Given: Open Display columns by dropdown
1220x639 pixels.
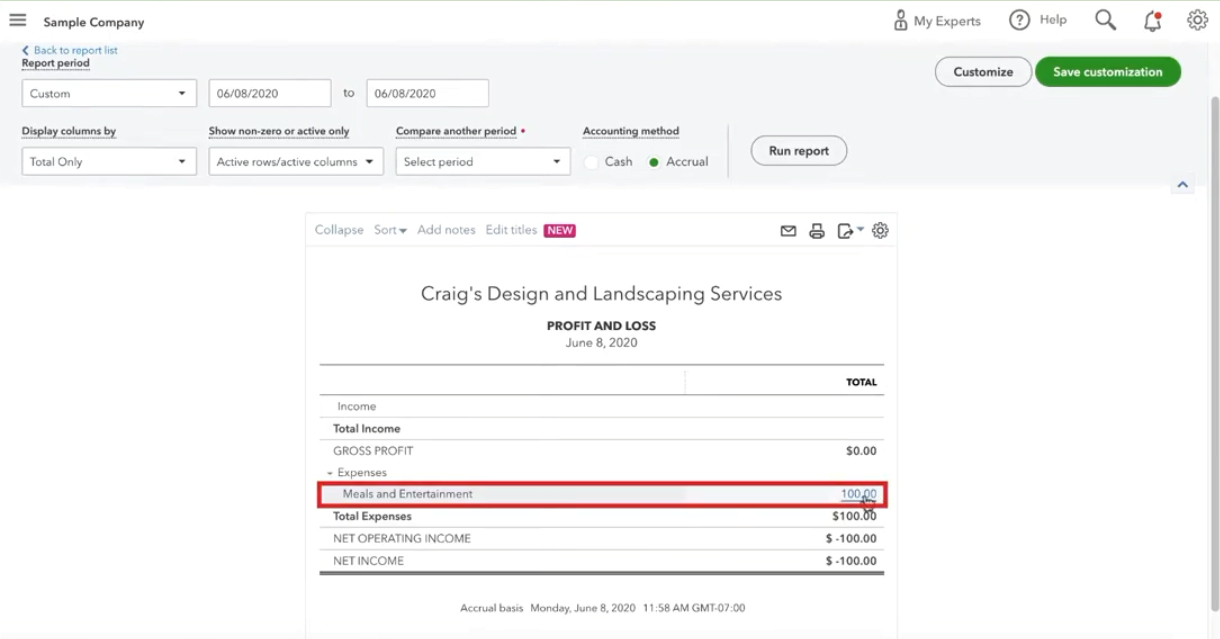Looking at the screenshot, I should pyautogui.click(x=109, y=161).
